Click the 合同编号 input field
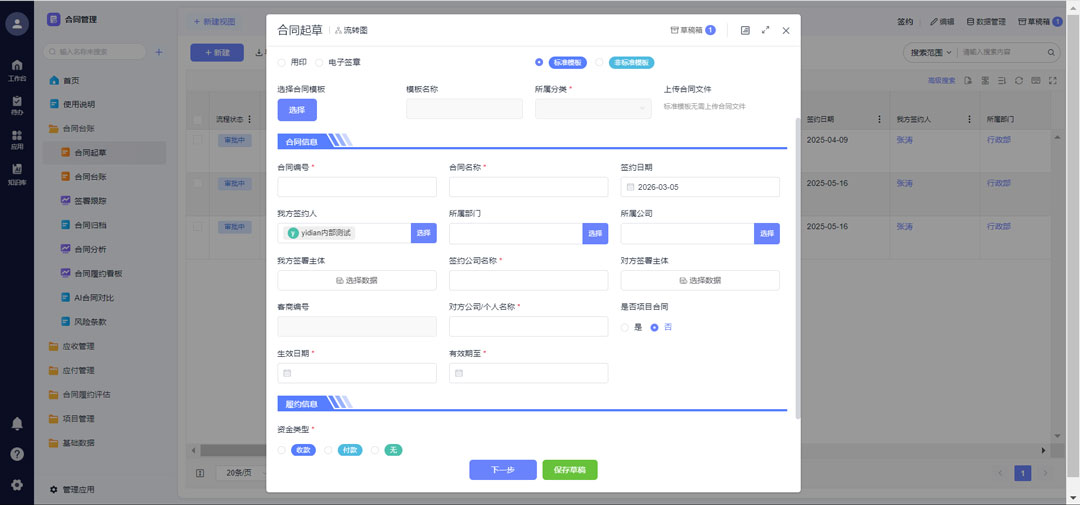Viewport: 1080px width, 505px height. click(357, 187)
